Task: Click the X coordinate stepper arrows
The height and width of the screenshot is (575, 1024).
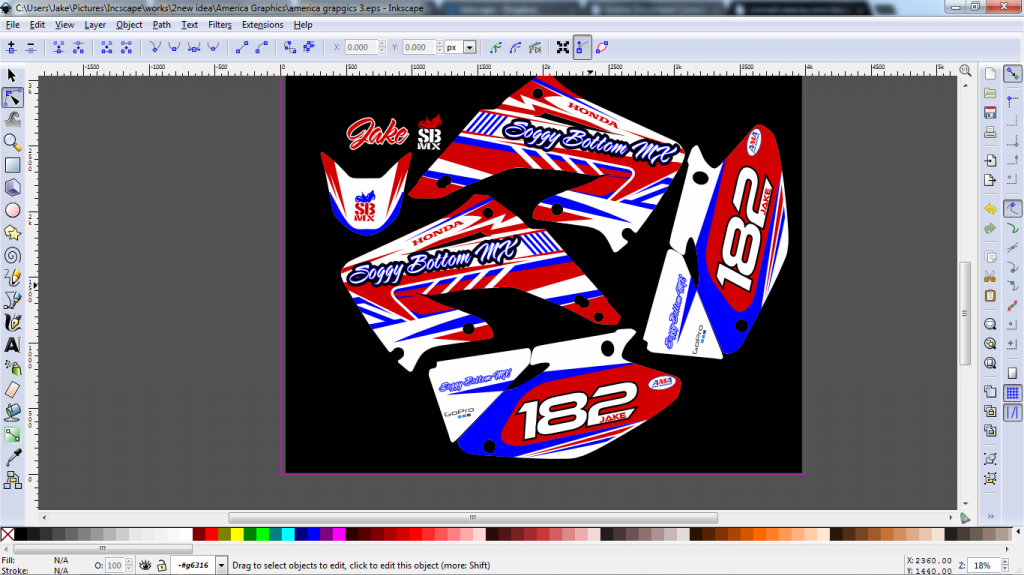Action: [x=382, y=47]
